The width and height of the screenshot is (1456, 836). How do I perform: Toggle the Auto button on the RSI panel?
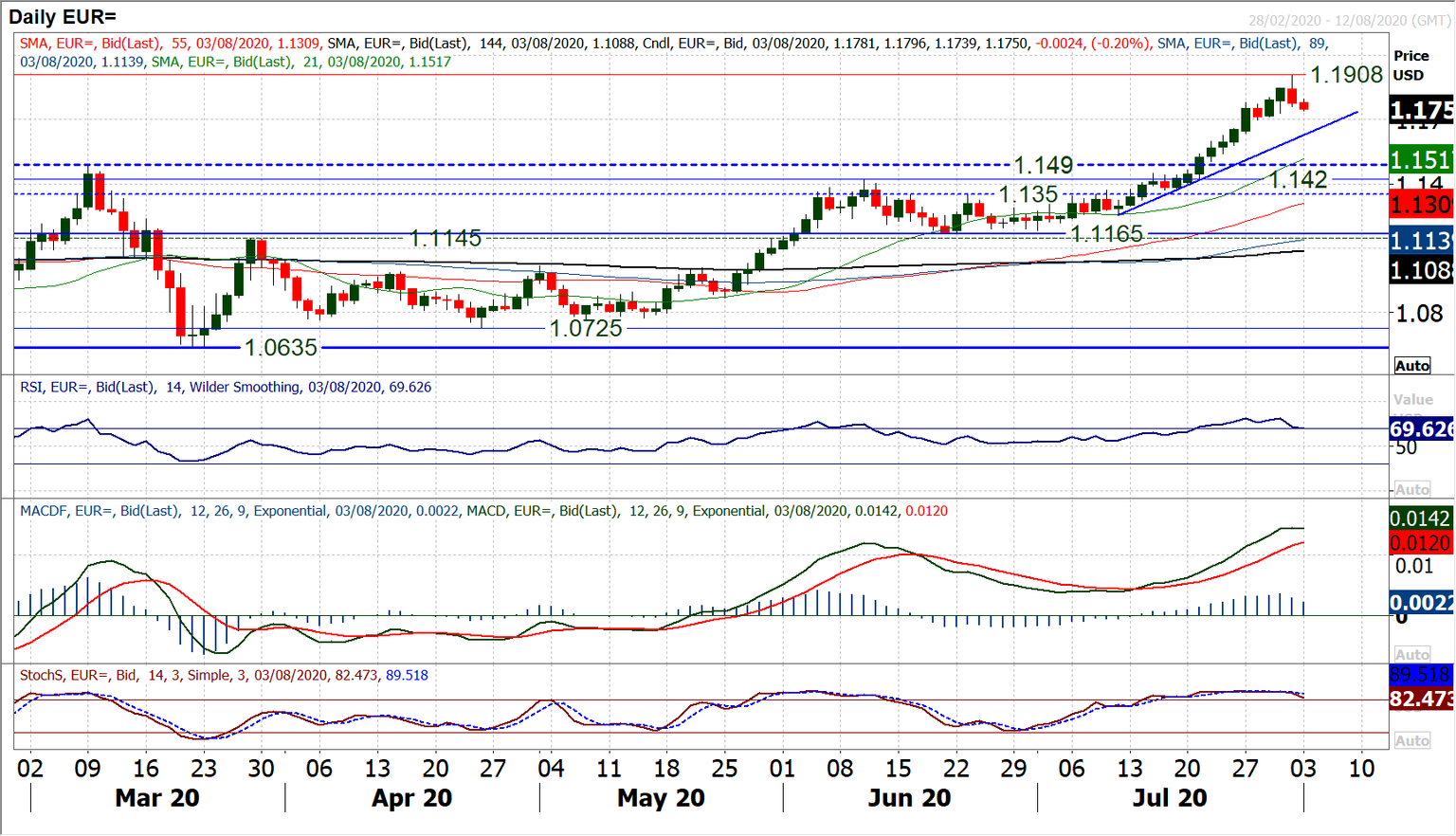click(1412, 489)
